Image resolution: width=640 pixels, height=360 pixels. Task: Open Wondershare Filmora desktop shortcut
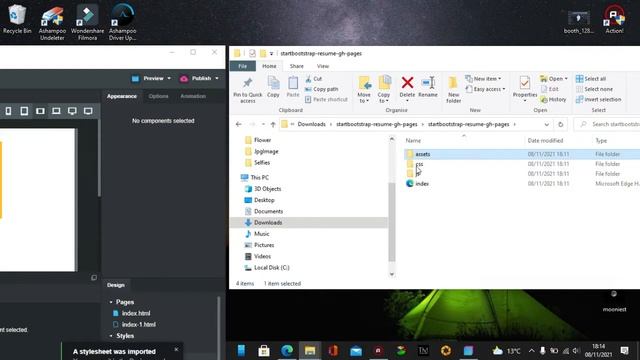[87, 22]
